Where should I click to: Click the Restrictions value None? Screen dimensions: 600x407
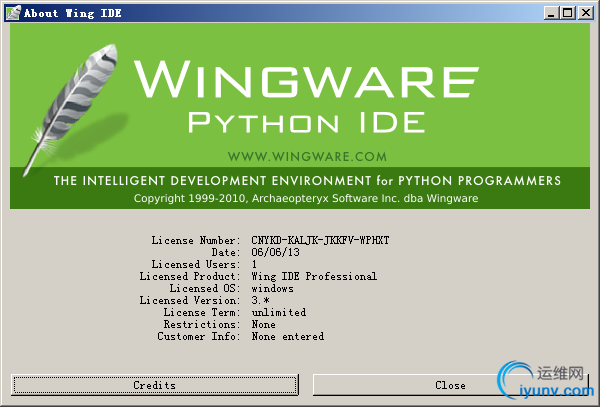[263, 324]
